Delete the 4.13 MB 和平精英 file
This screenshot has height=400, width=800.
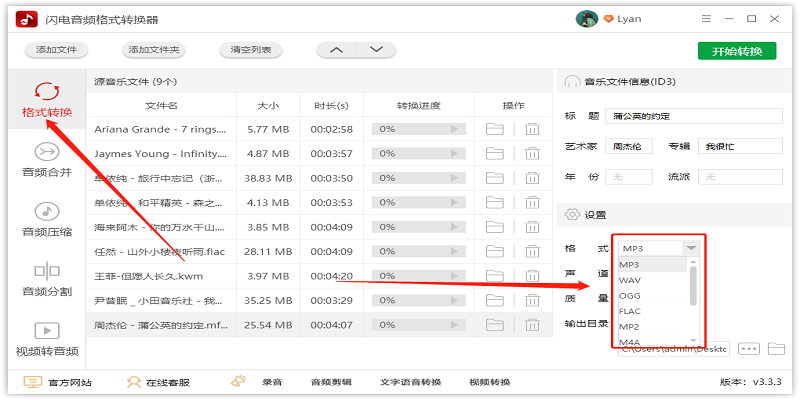pyautogui.click(x=533, y=203)
